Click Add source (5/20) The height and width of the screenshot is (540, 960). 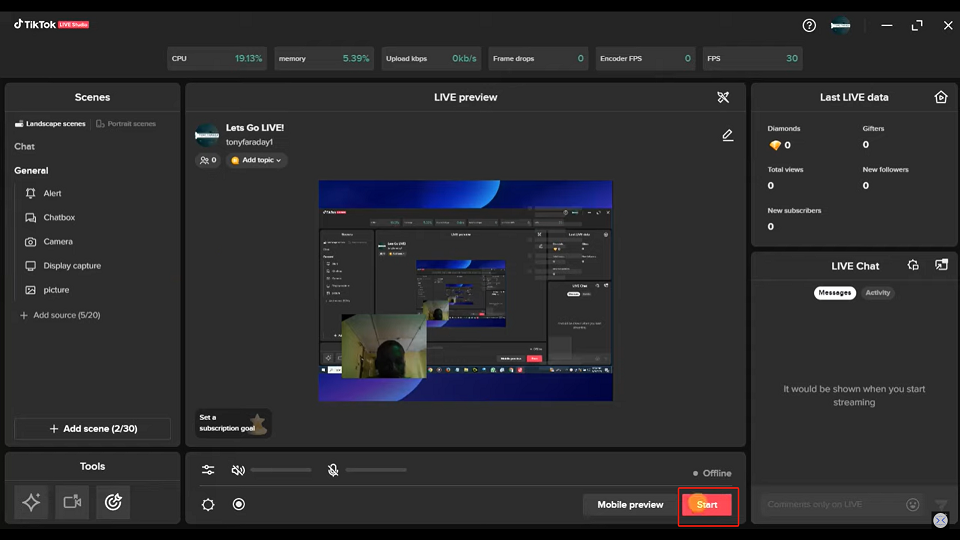[x=60, y=315]
